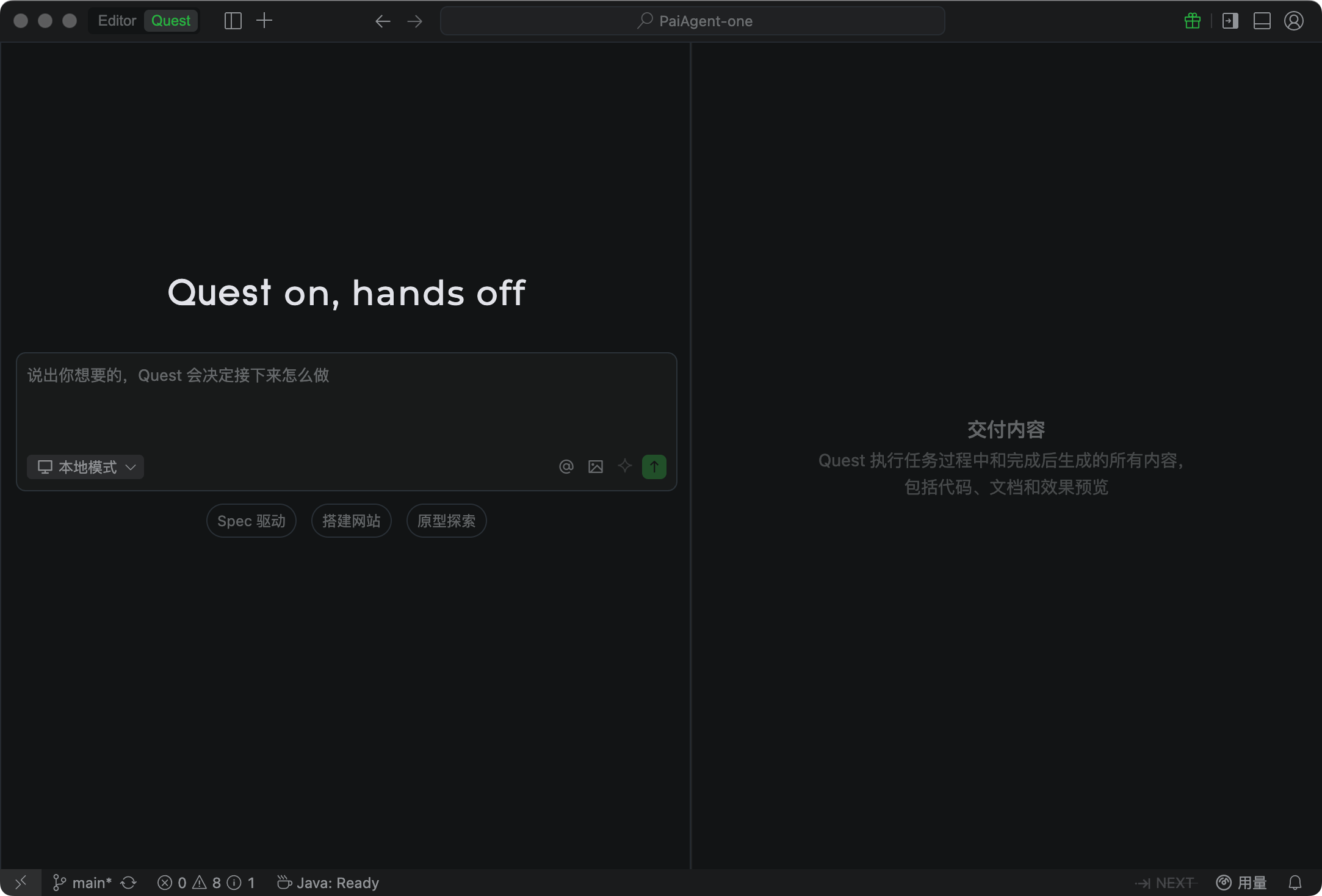Click the plus new task icon
This screenshot has width=1322, height=896.
pos(264,21)
